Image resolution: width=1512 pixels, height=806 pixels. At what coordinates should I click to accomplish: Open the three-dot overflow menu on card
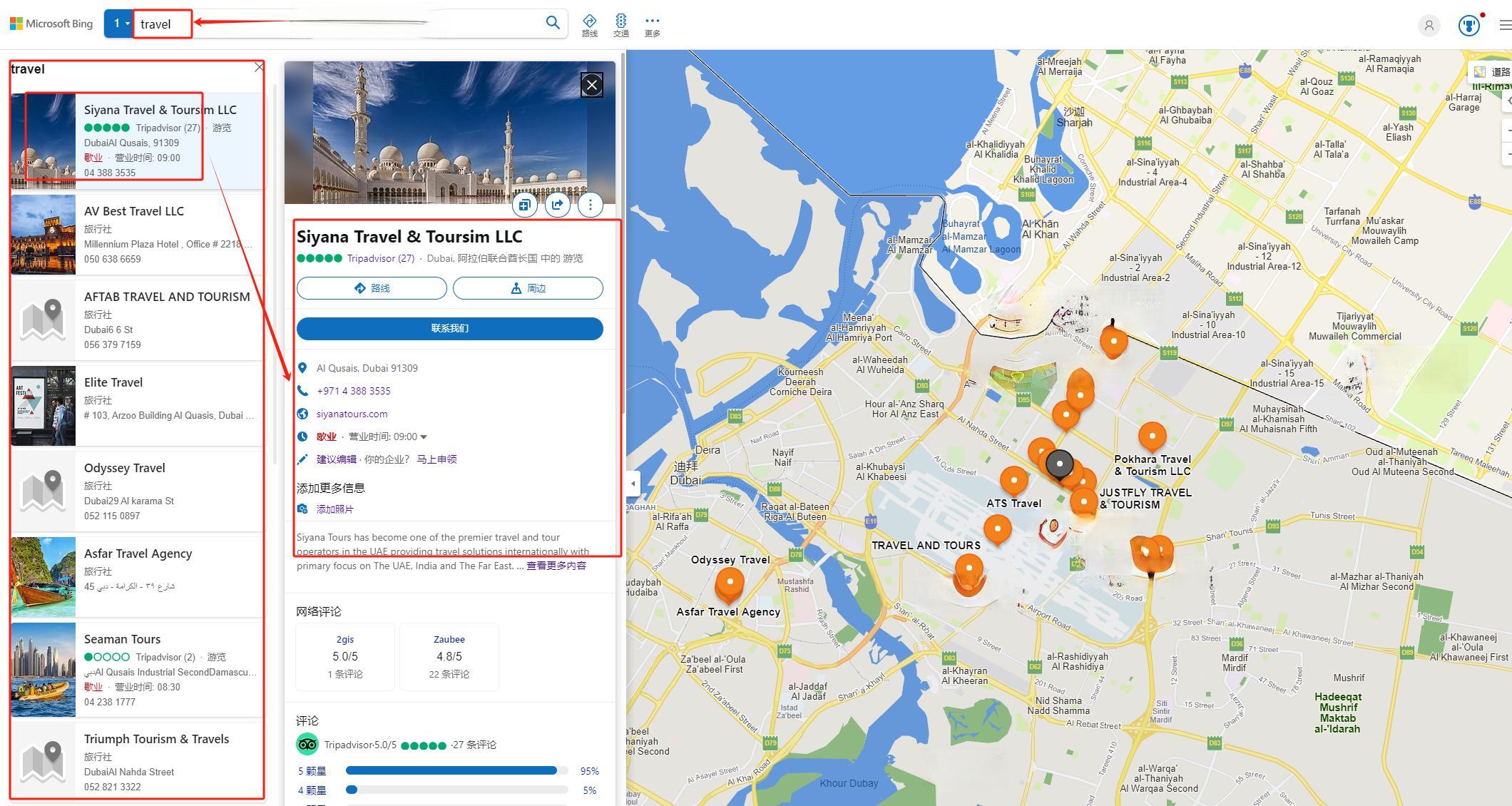(x=590, y=205)
